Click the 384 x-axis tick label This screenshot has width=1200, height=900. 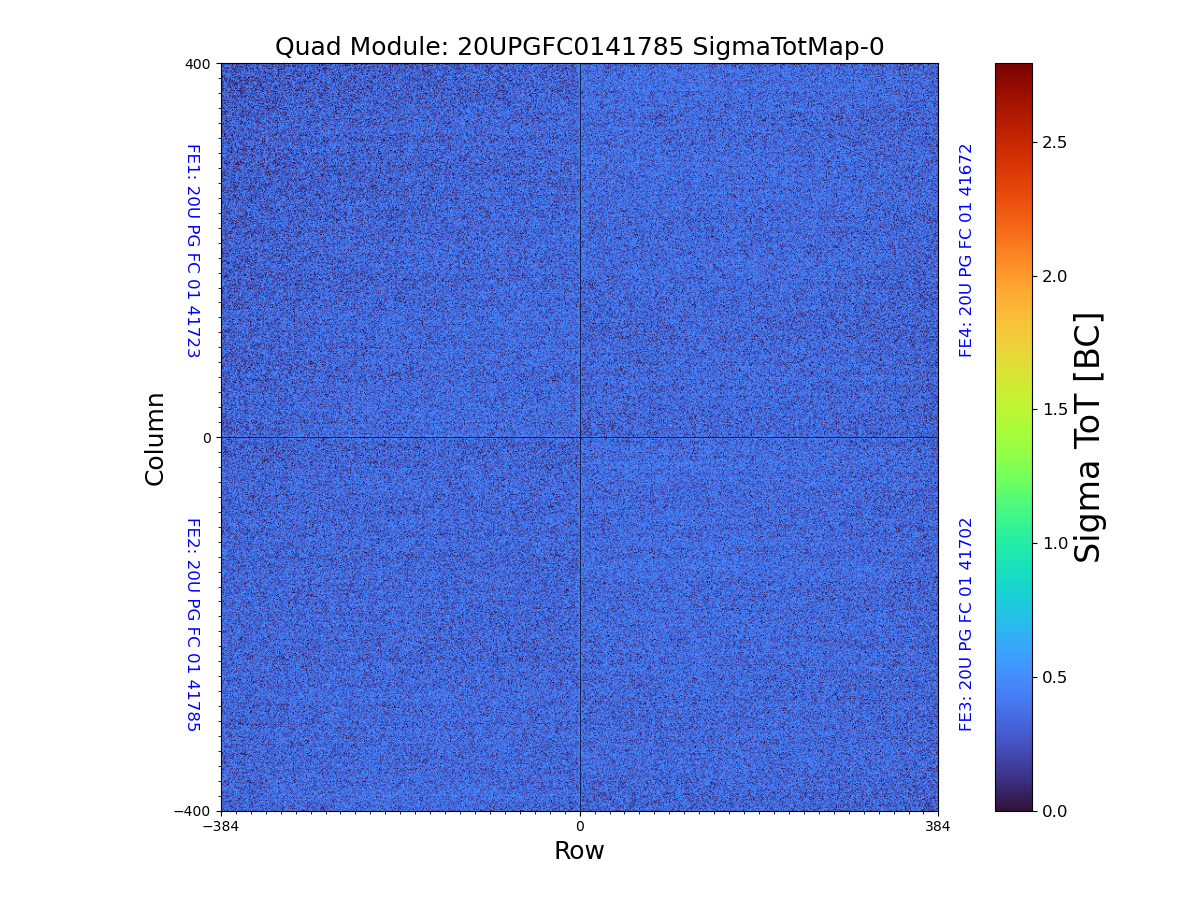938,826
